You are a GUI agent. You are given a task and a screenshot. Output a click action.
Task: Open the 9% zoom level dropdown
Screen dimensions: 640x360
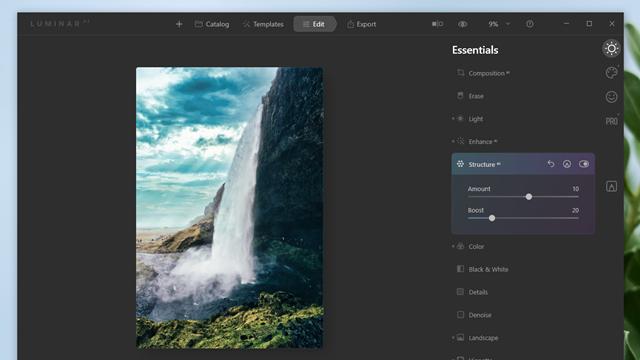tap(499, 24)
